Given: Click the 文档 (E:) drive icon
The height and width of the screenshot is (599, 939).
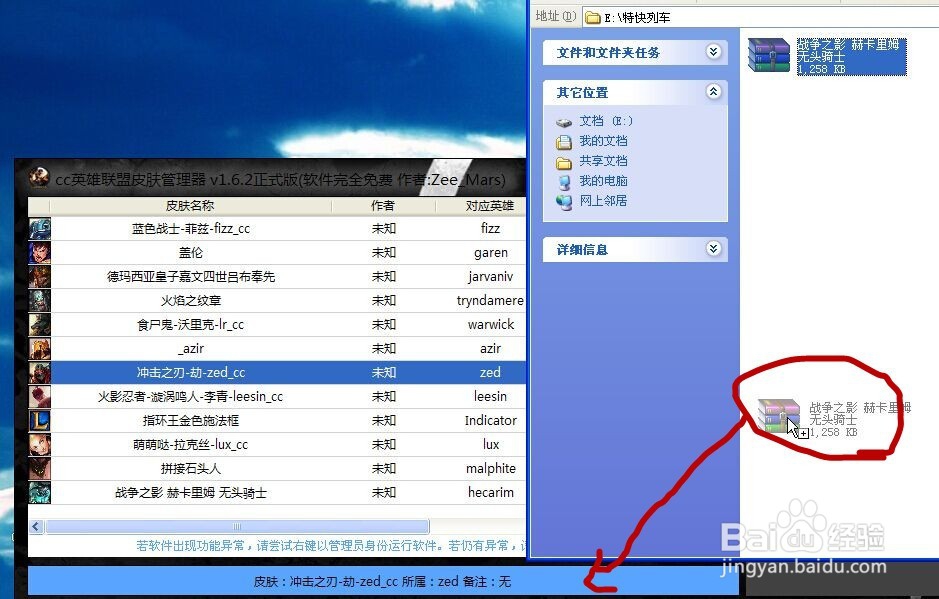Looking at the screenshot, I should [564, 122].
